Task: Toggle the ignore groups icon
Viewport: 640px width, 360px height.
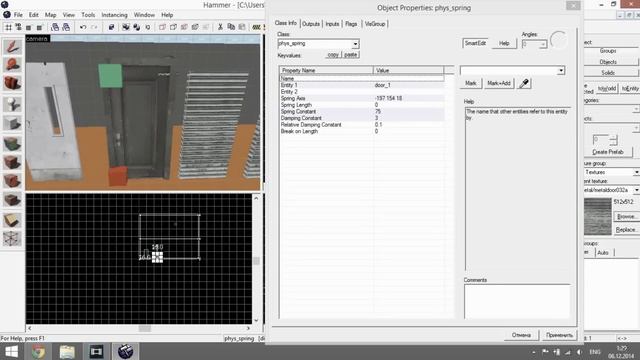Action: [x=147, y=27]
